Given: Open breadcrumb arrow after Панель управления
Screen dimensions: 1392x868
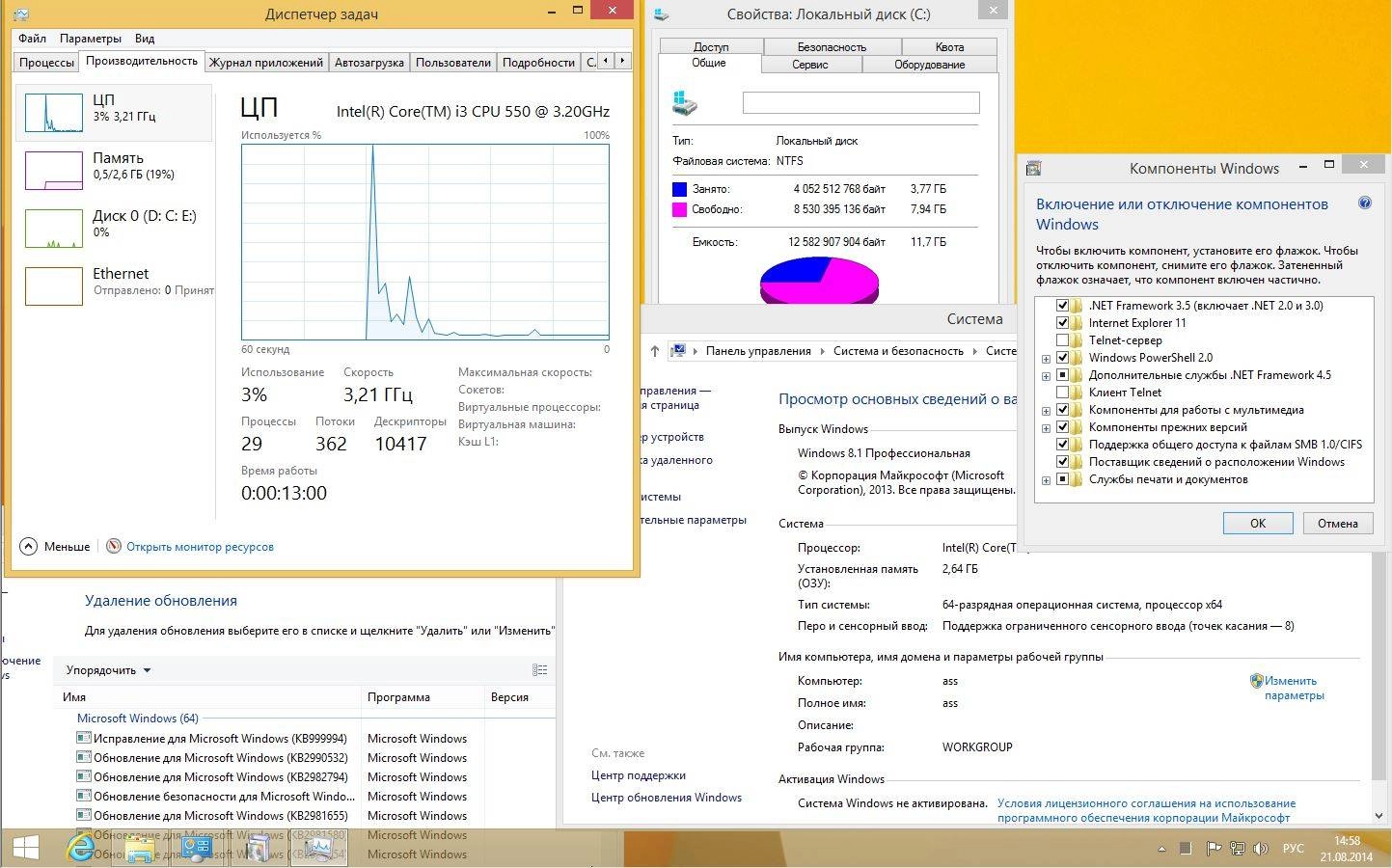Looking at the screenshot, I should (822, 351).
